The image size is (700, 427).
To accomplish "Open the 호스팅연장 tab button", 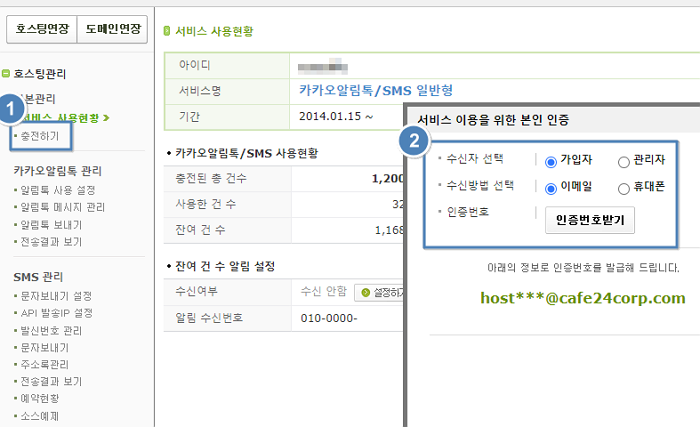I will (42, 29).
